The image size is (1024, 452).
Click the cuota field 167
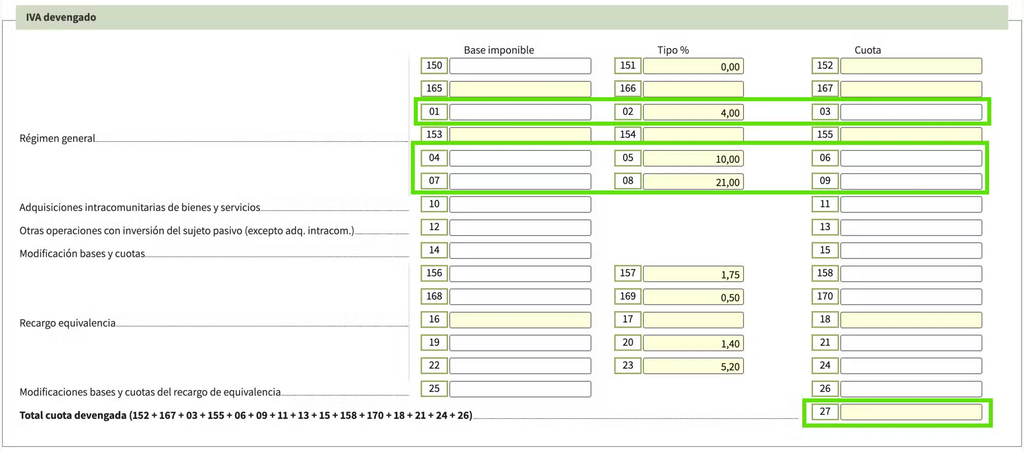(911, 89)
